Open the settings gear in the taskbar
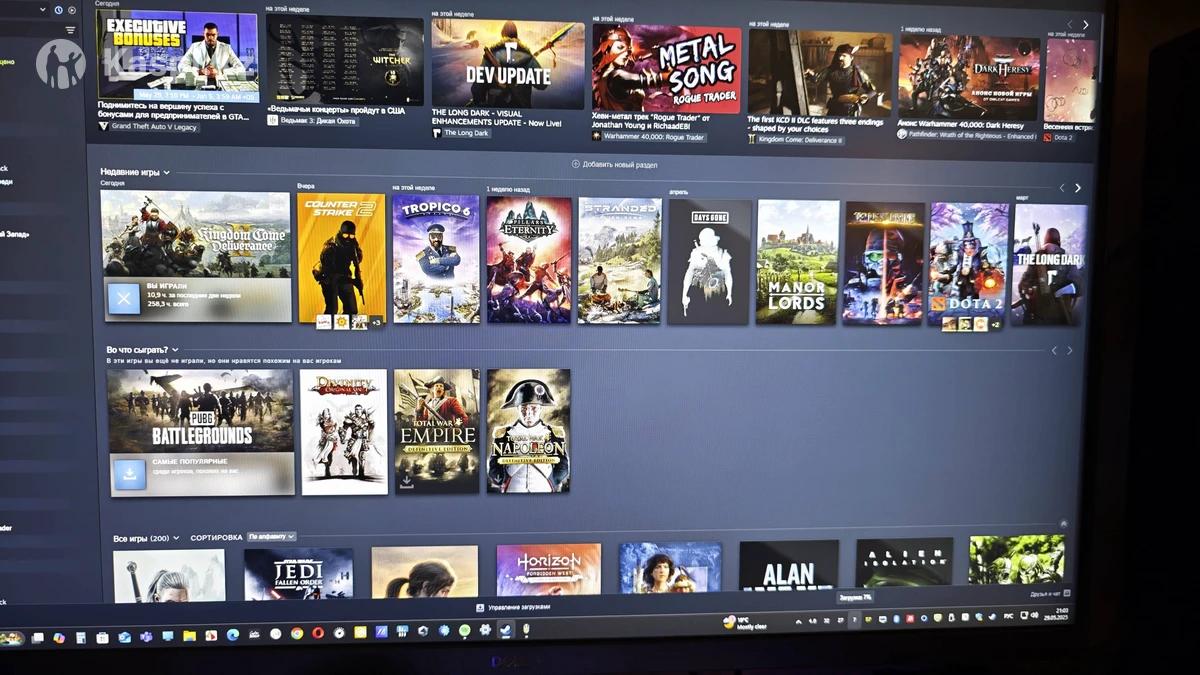This screenshot has height=675, width=1200. click(x=486, y=630)
